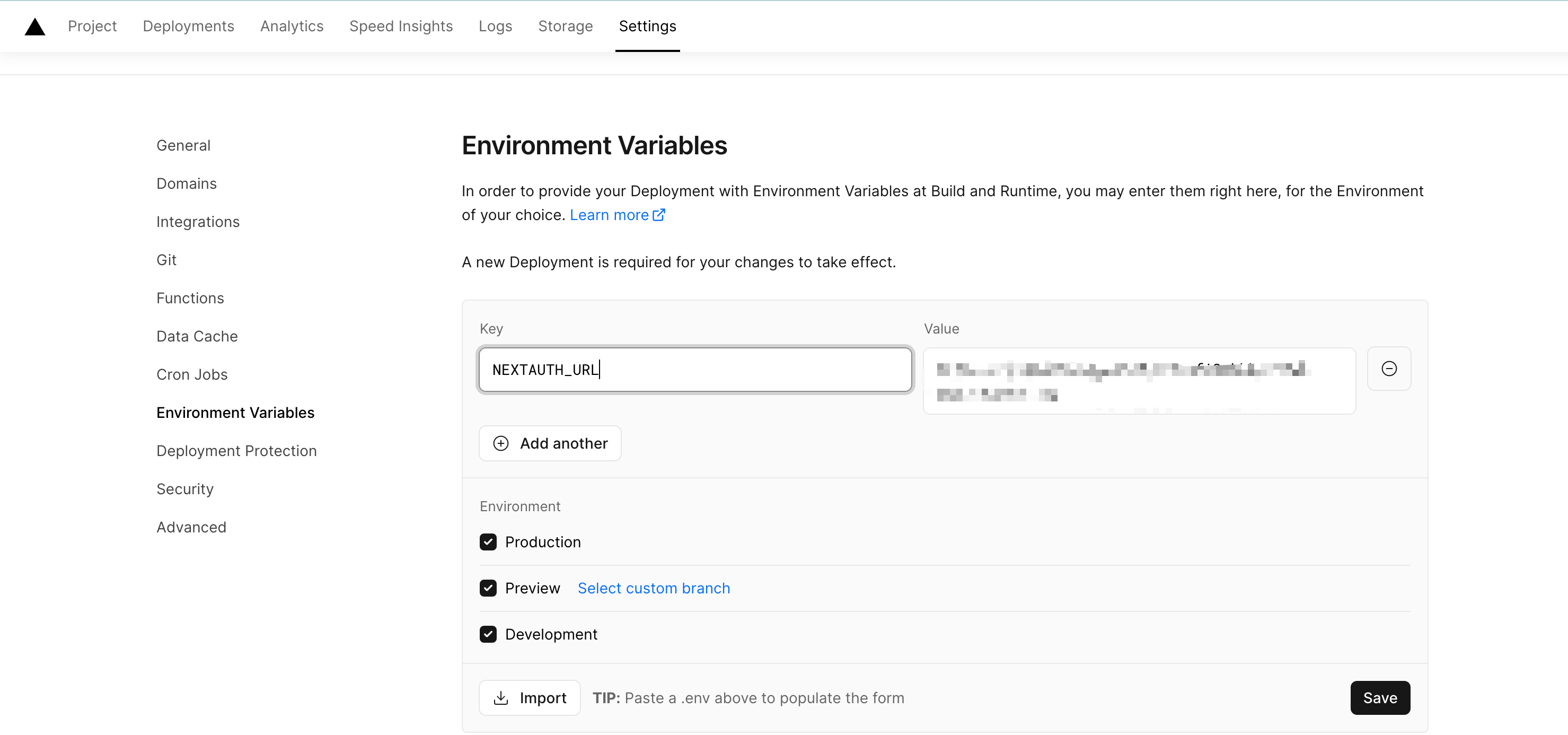Viewport: 1568px width, 735px height.
Task: Open the Deployments section
Action: coord(188,26)
